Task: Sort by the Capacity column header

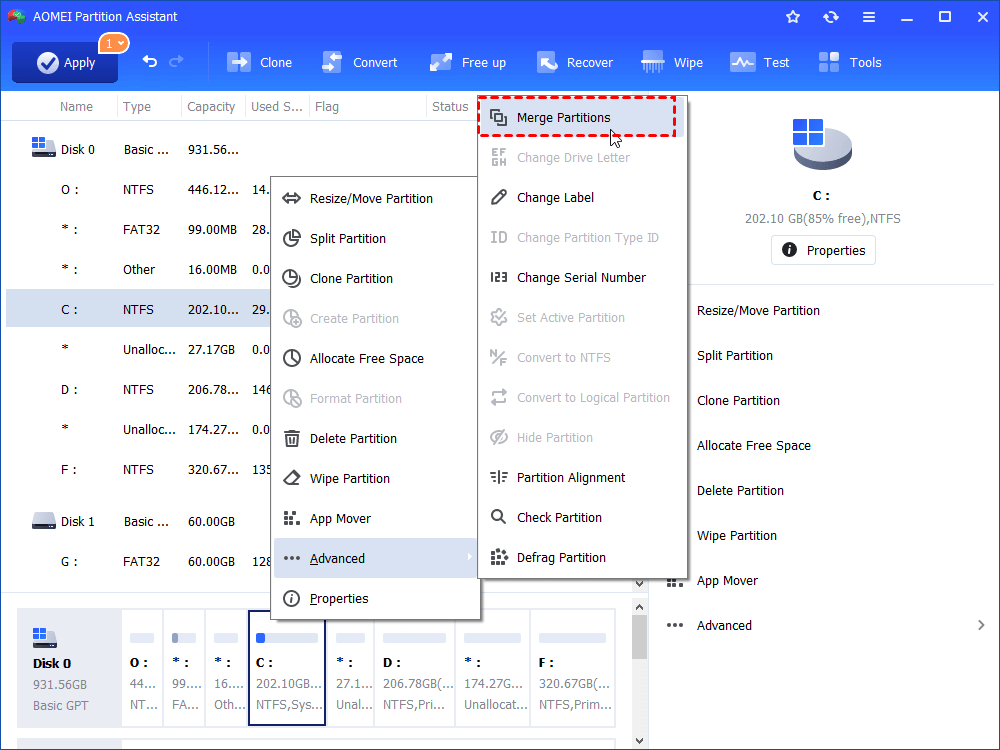Action: [x=211, y=107]
